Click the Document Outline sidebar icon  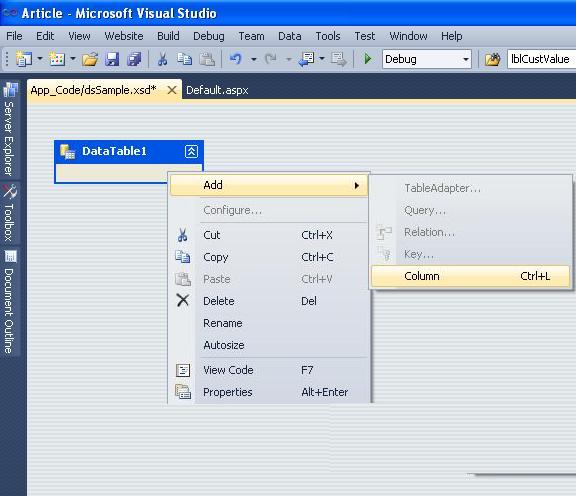click(x=10, y=256)
